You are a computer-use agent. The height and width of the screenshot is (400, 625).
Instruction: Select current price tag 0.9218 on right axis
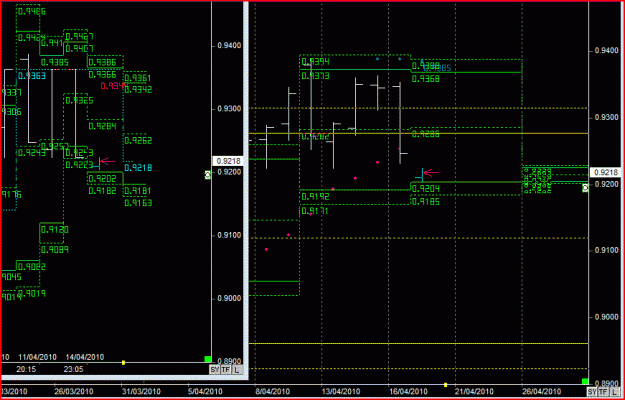pyautogui.click(x=606, y=173)
